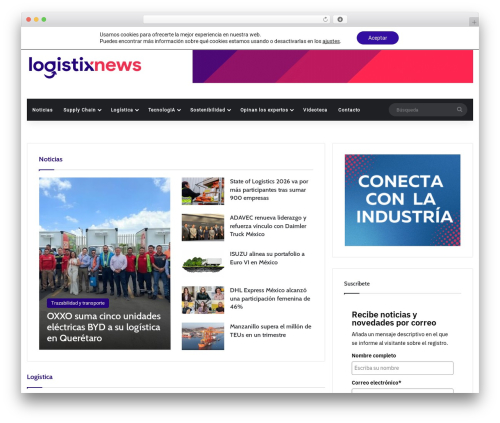
Task: Click the Suscríbete sidebar heading
Action: click(357, 284)
